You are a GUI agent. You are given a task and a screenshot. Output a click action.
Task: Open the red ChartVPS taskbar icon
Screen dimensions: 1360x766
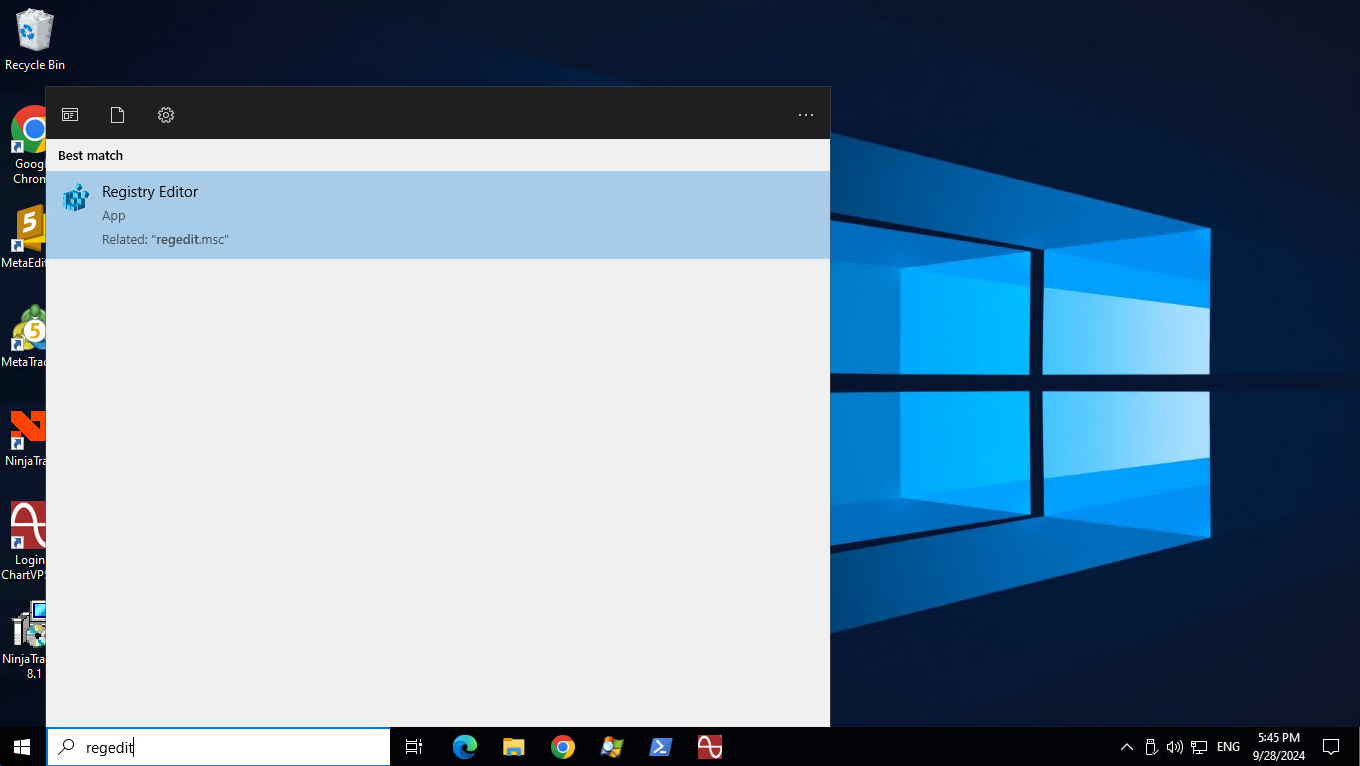[709, 747]
